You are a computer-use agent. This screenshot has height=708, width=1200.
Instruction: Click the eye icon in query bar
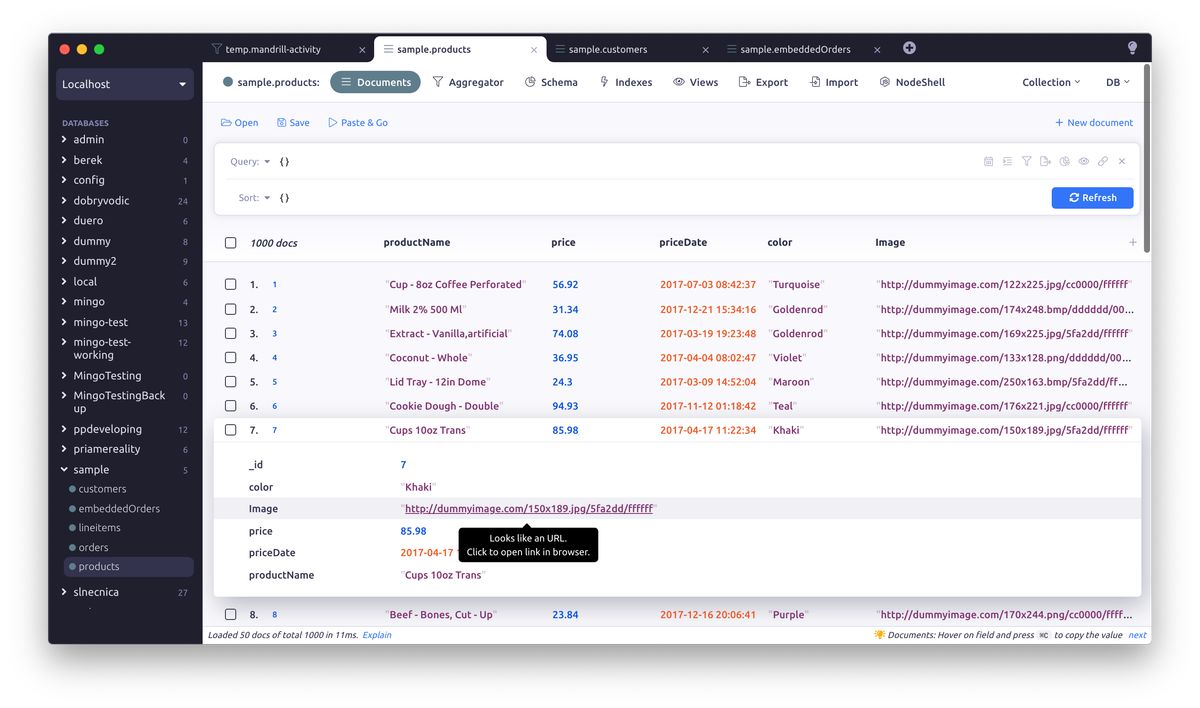[1084, 161]
